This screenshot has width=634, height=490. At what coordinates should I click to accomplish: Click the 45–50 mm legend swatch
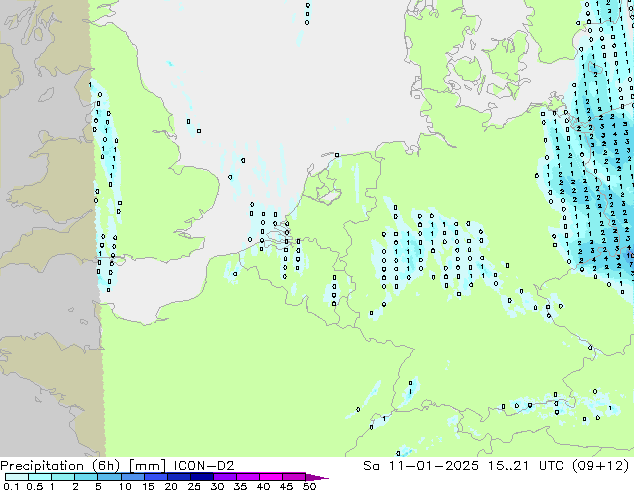click(x=294, y=477)
